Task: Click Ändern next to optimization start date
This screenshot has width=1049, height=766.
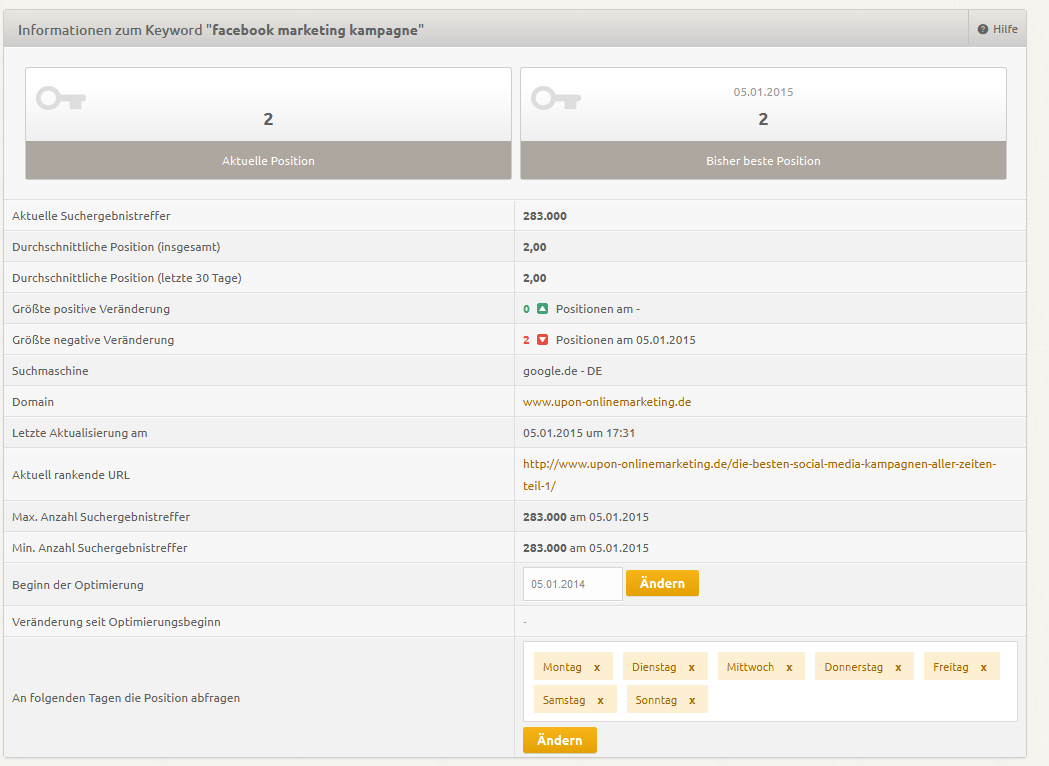Action: tap(662, 583)
